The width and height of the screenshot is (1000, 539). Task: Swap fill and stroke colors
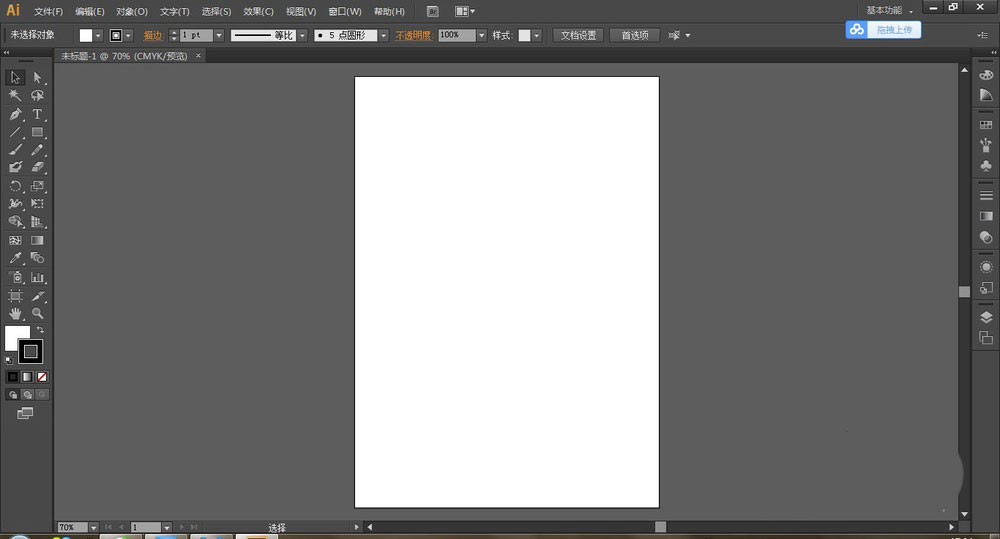[40, 330]
